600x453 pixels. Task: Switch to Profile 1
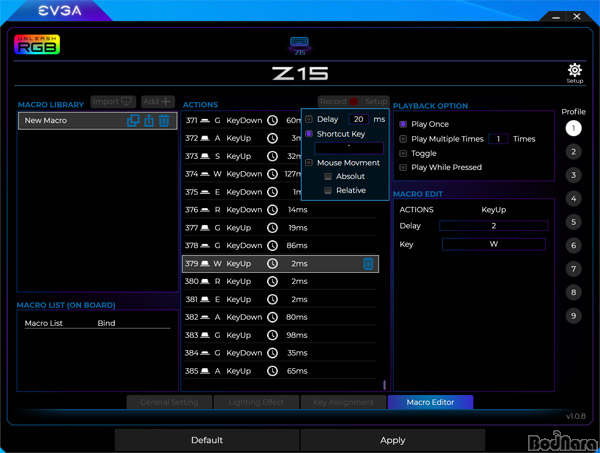(x=573, y=128)
